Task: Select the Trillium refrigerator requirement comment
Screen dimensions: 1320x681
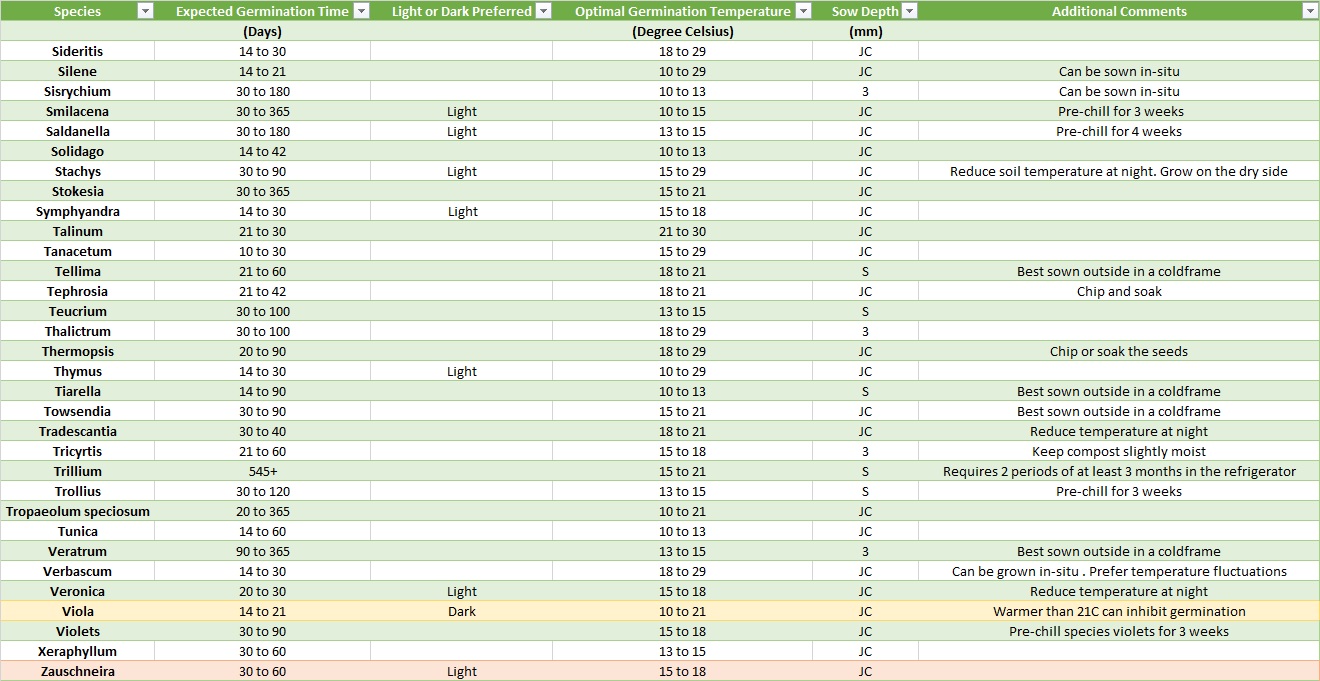Action: point(1119,471)
